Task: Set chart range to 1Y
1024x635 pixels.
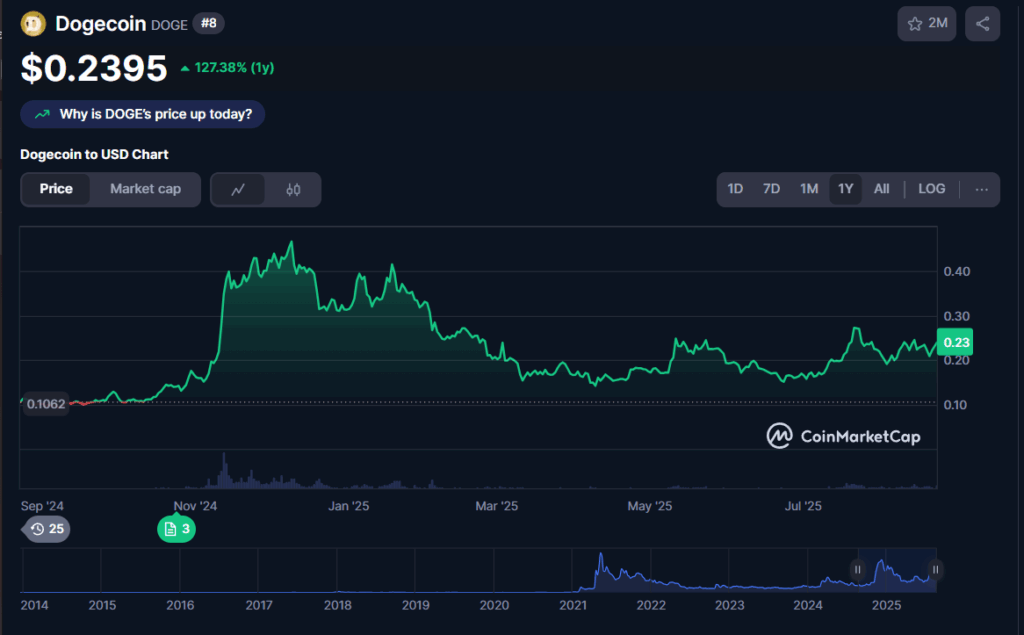Action: (846, 189)
